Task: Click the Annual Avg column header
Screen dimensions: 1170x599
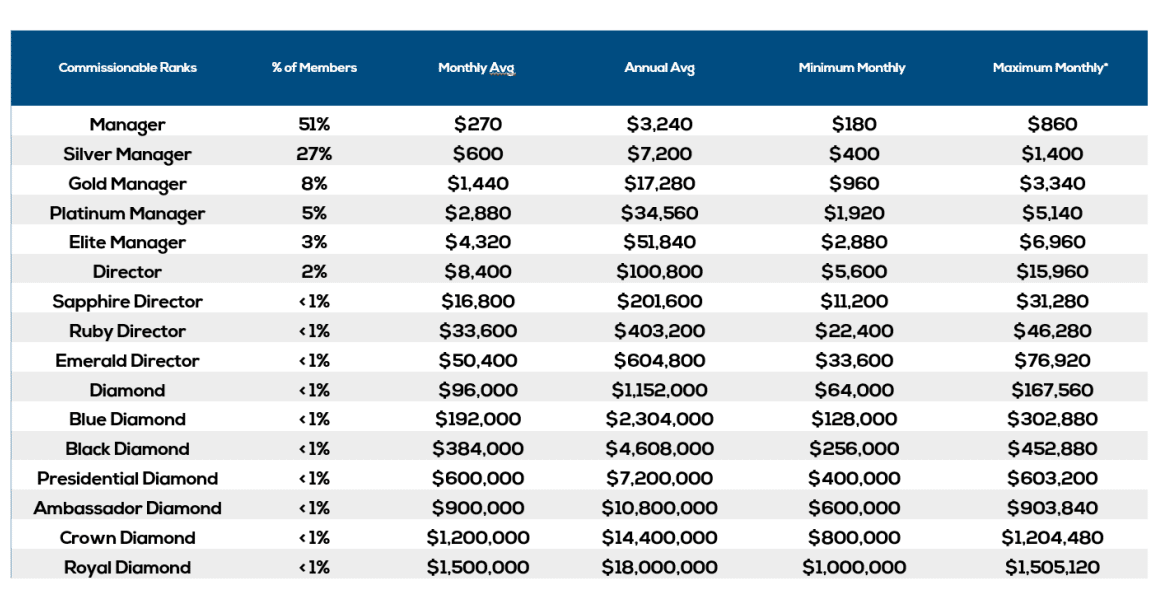Action: click(659, 68)
